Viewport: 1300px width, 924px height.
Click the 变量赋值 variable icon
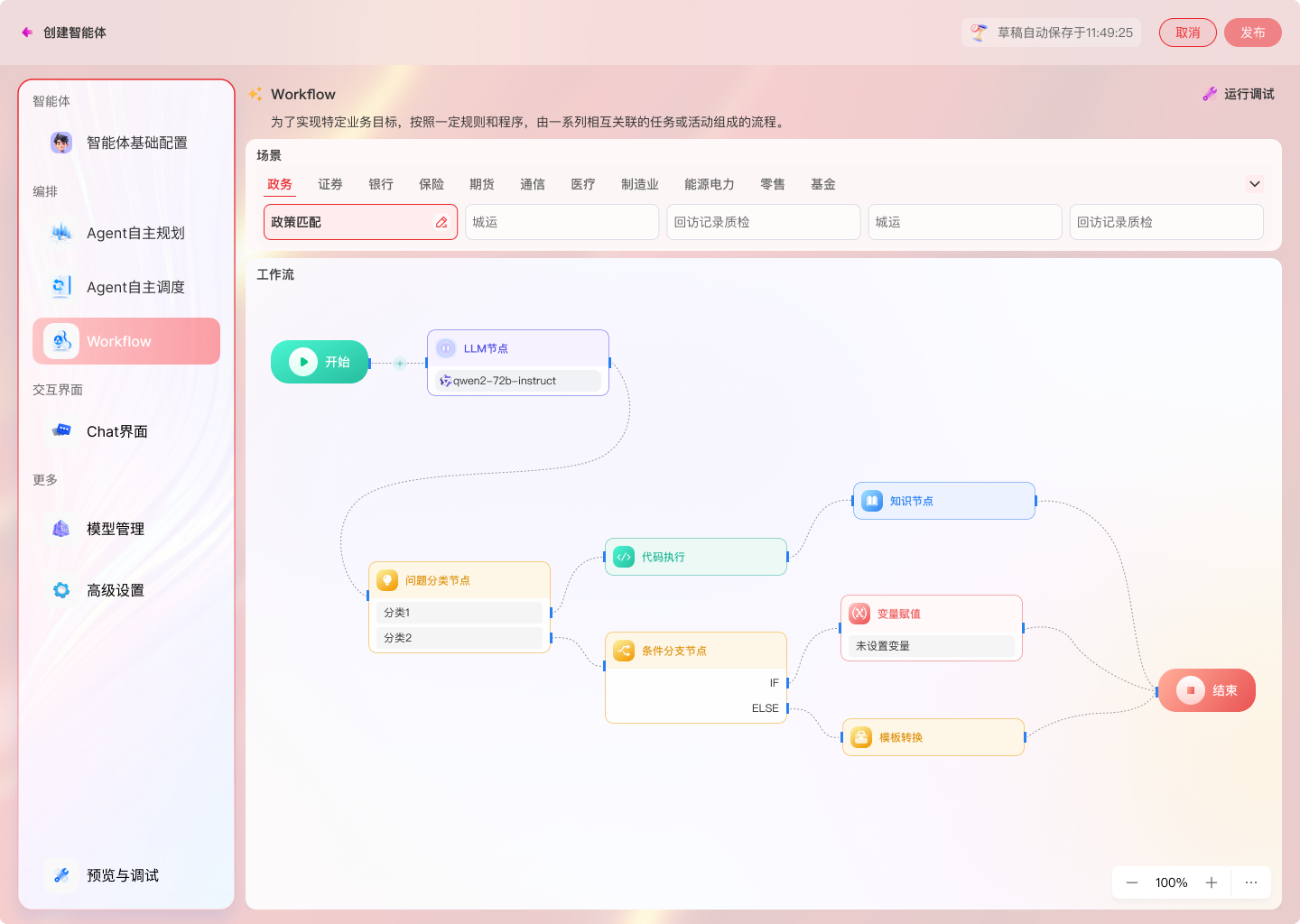859,614
